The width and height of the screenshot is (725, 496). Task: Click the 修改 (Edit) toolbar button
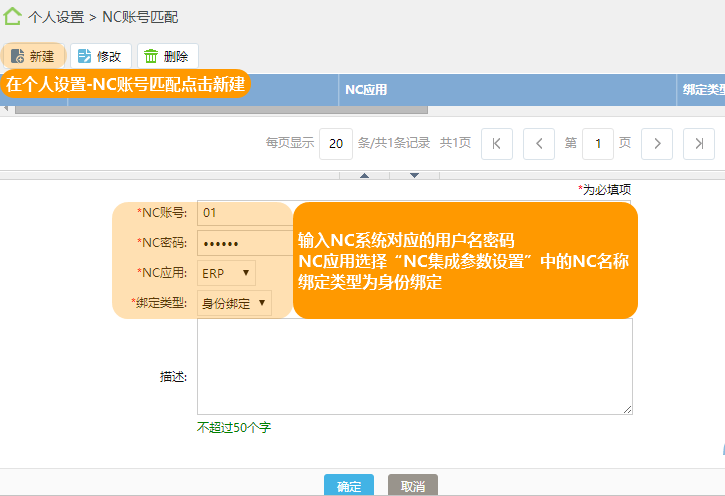[x=100, y=56]
